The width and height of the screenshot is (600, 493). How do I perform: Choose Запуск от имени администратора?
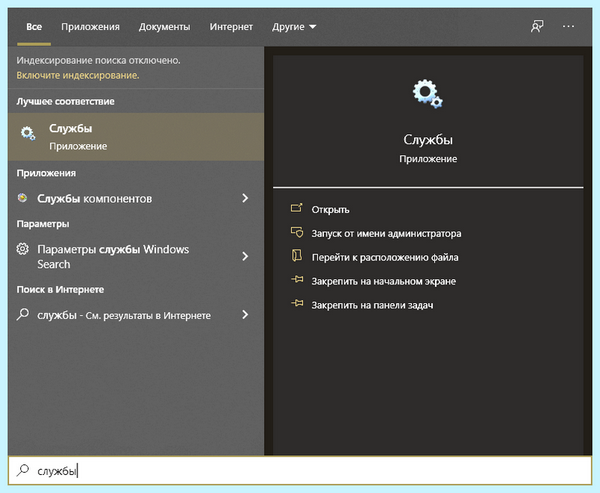click(386, 233)
